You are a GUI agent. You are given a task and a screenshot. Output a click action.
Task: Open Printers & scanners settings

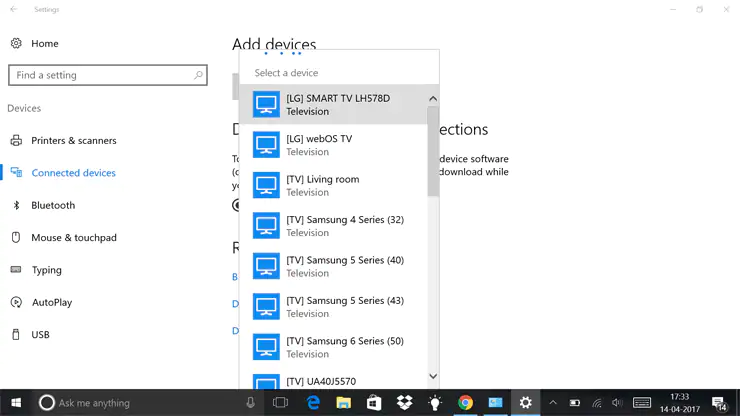pos(73,141)
